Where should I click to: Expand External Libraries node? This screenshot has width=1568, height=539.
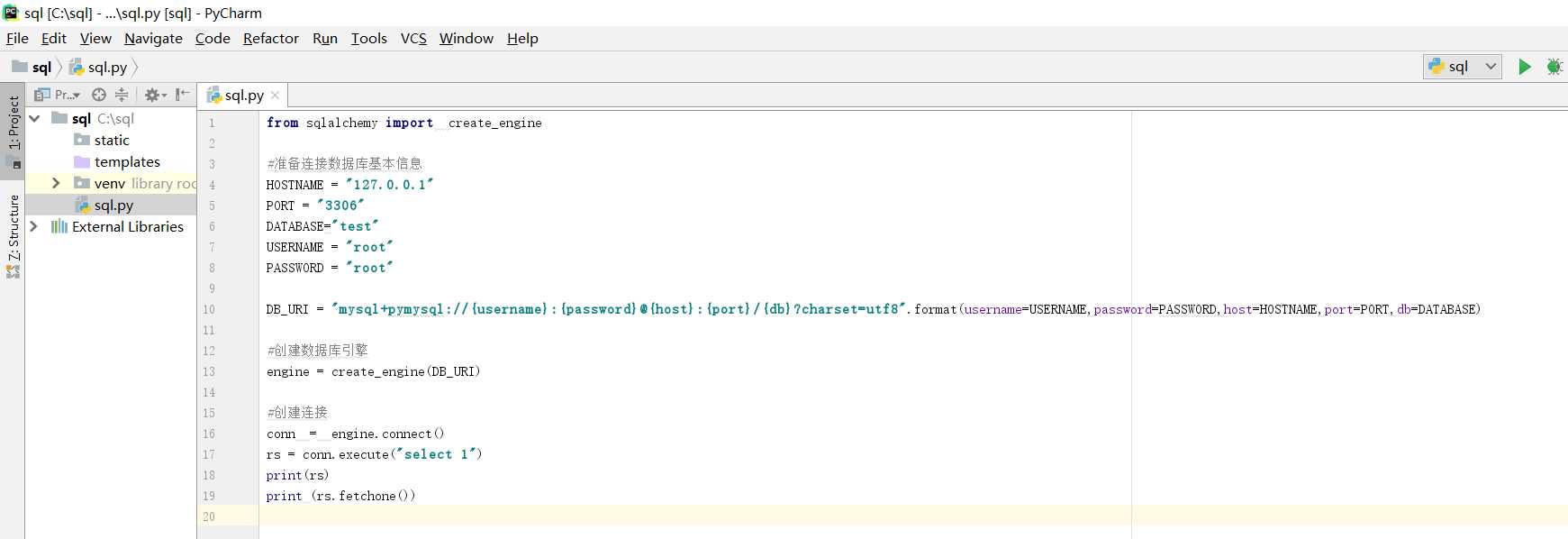coord(34,226)
